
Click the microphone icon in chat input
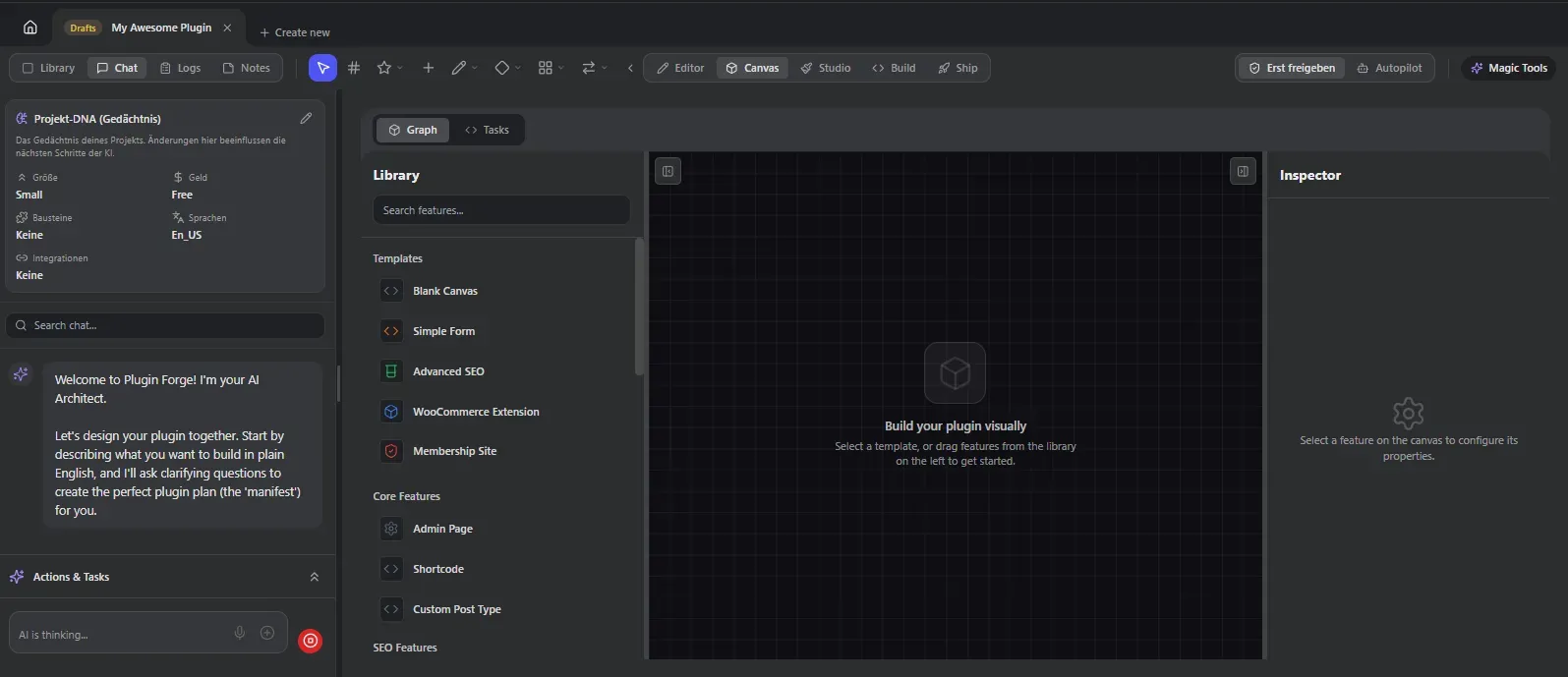[x=240, y=633]
